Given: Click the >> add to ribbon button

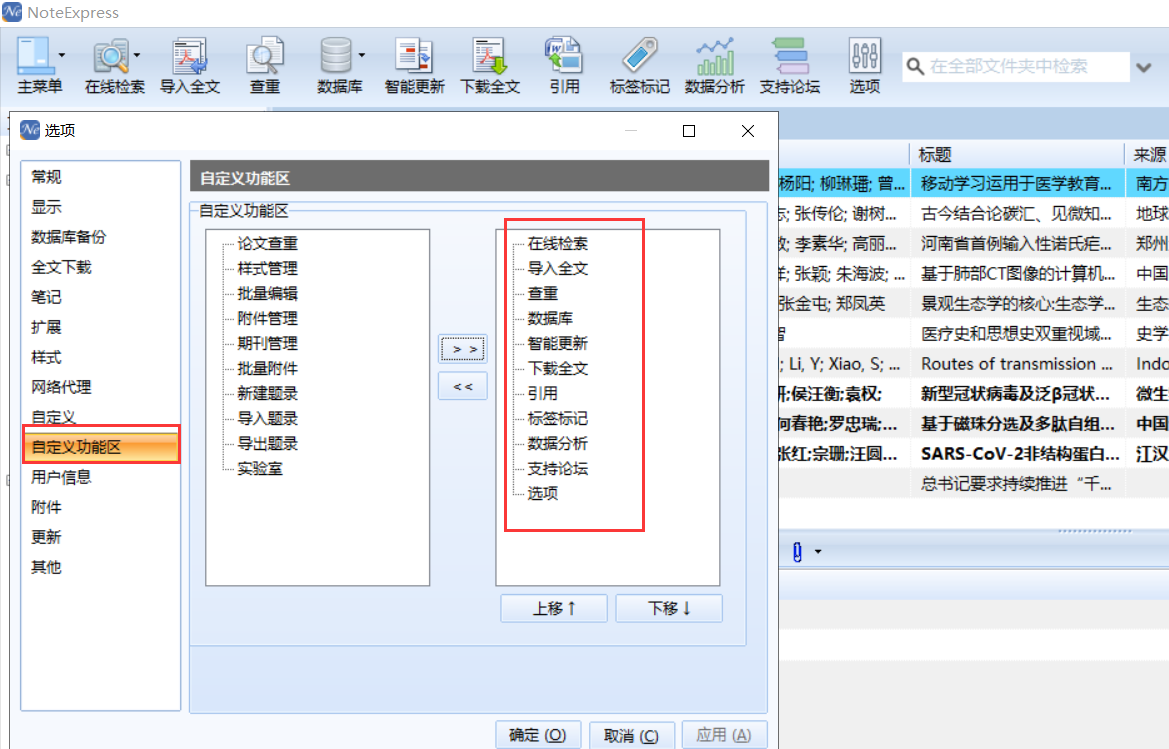Looking at the screenshot, I should [x=462, y=349].
